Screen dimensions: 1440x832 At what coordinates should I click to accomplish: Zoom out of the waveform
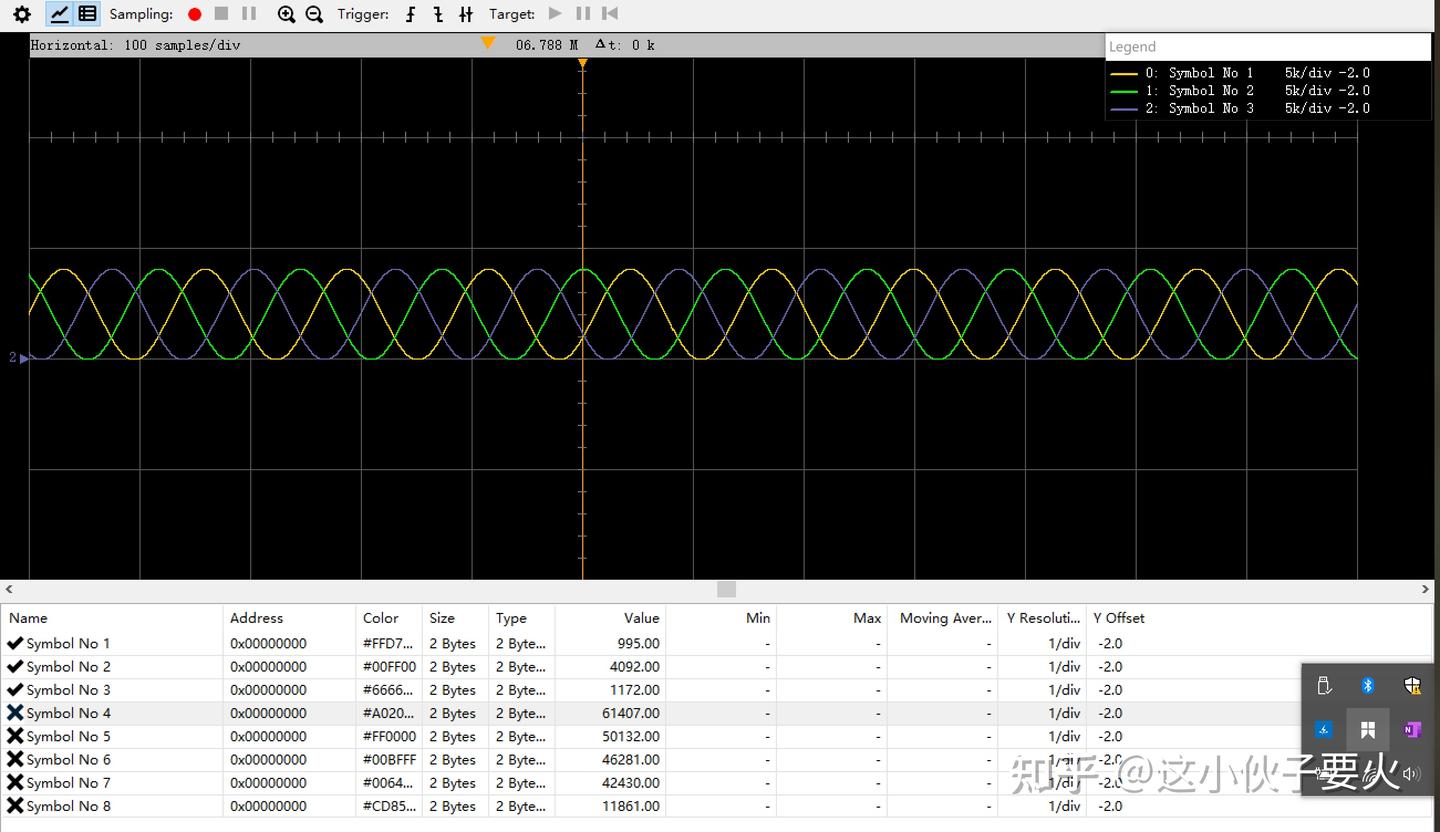tap(314, 14)
